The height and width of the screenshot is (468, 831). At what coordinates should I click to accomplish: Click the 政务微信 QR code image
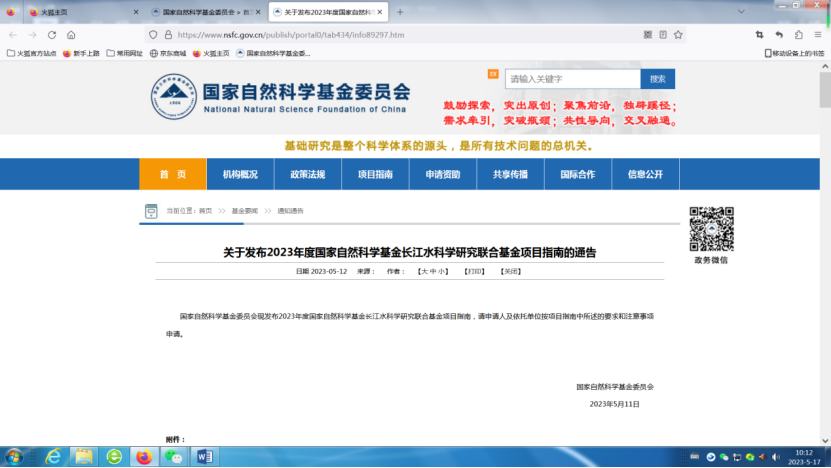click(711, 229)
